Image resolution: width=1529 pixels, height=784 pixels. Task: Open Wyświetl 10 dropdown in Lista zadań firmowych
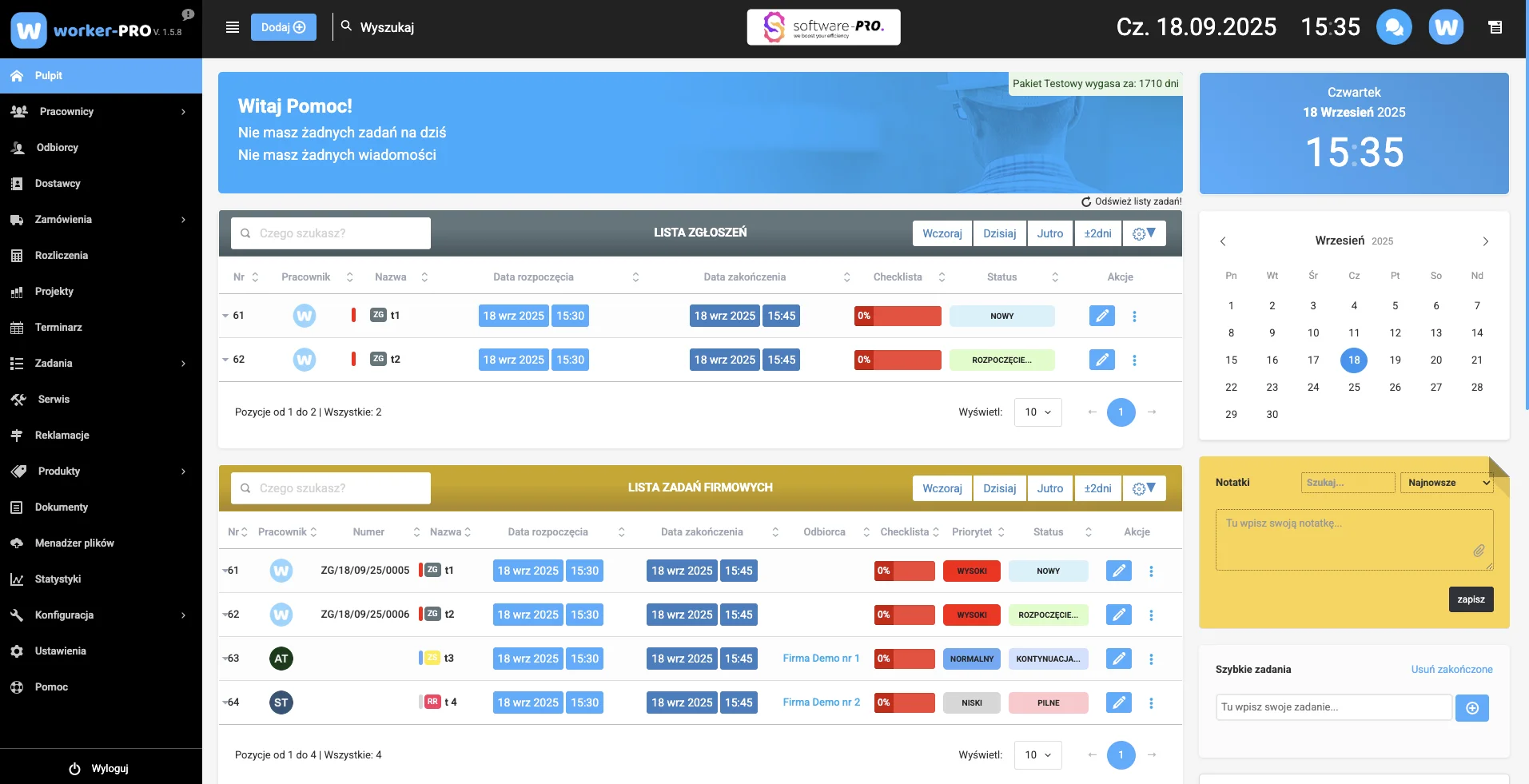1037,755
